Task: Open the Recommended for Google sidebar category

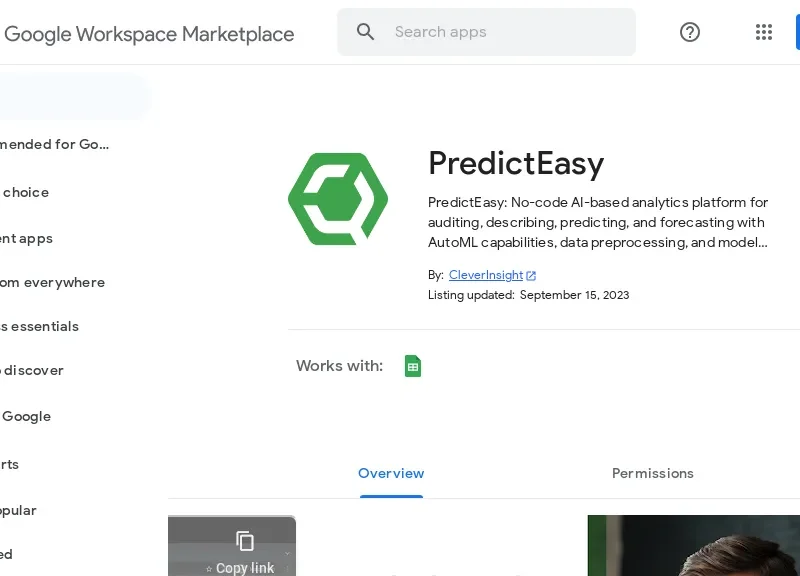Action: 54,144
